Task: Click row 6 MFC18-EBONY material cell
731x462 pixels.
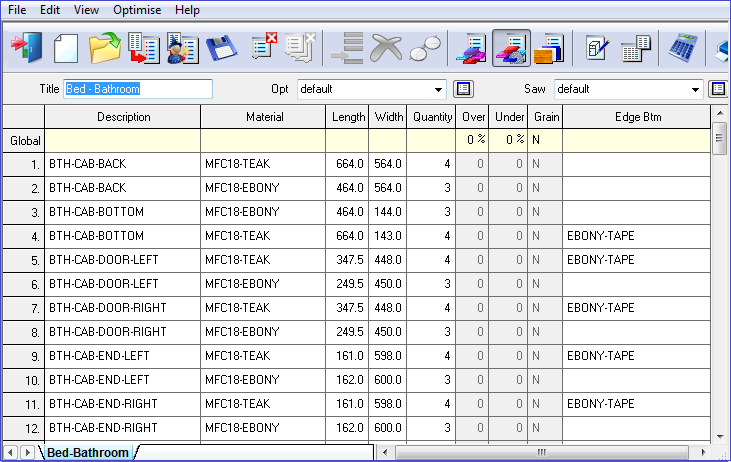Action: click(263, 284)
